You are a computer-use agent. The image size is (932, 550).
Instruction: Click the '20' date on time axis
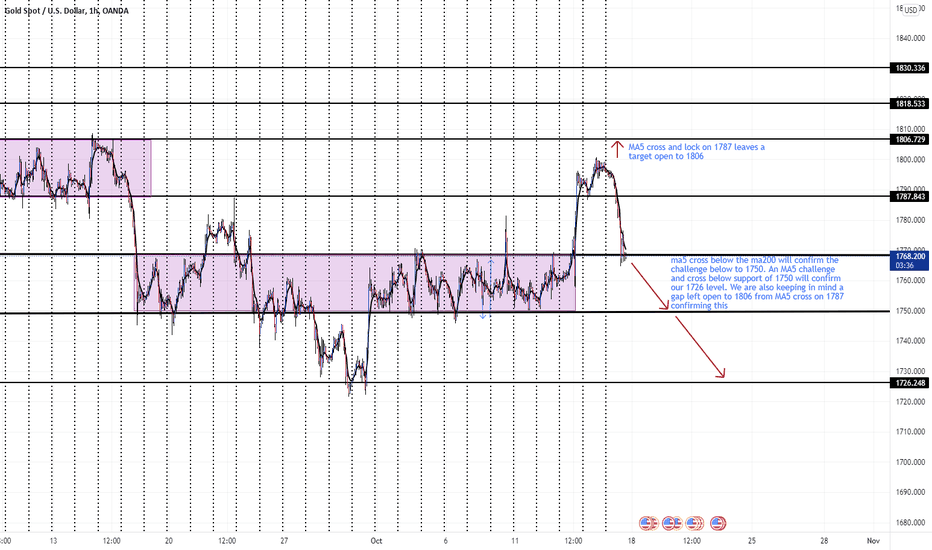pos(169,541)
